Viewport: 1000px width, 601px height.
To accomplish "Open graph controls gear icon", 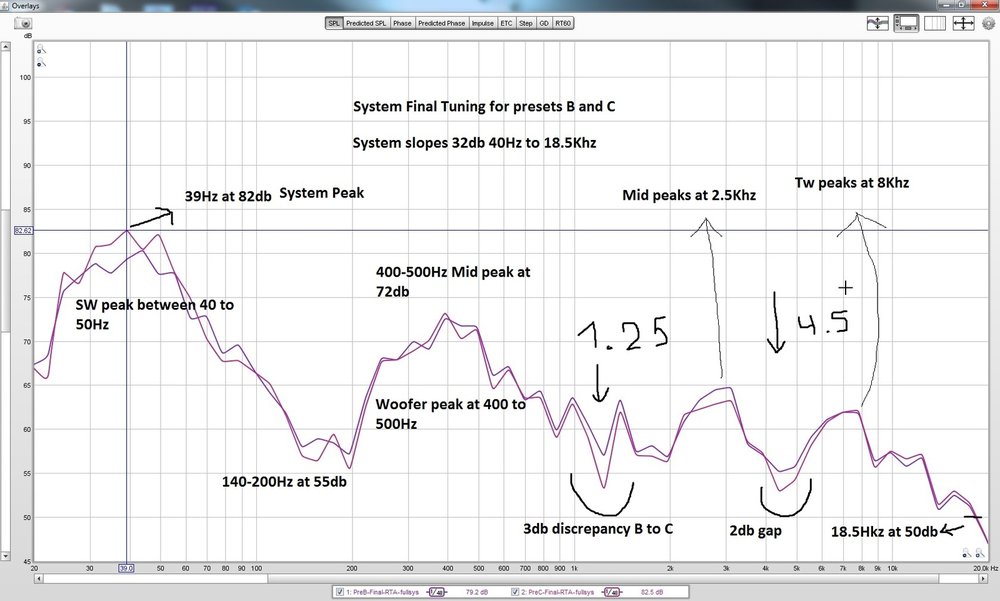I will (x=989, y=24).
